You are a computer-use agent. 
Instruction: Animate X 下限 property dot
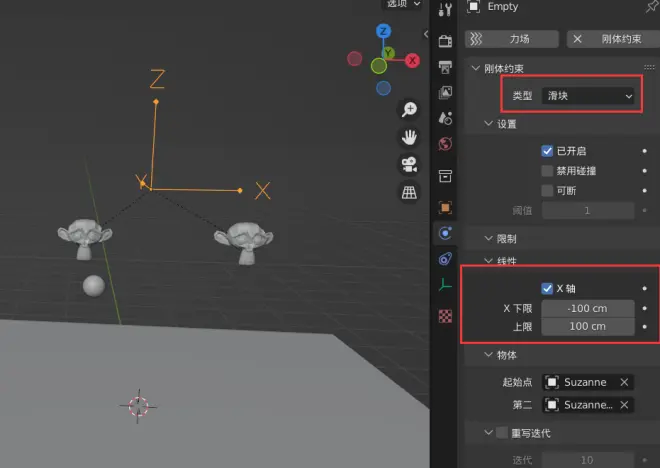pos(644,308)
